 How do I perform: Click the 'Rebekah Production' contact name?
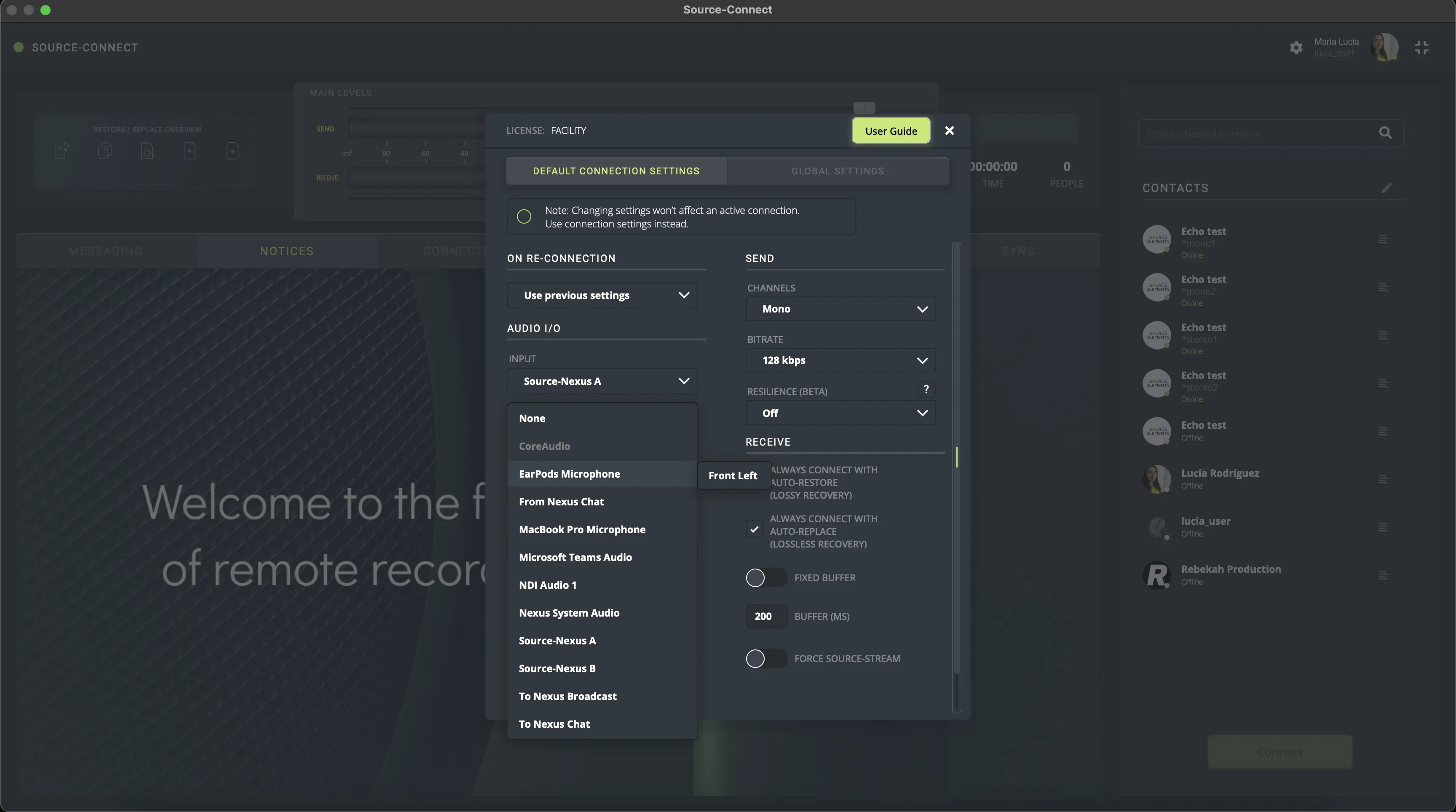(x=1231, y=569)
